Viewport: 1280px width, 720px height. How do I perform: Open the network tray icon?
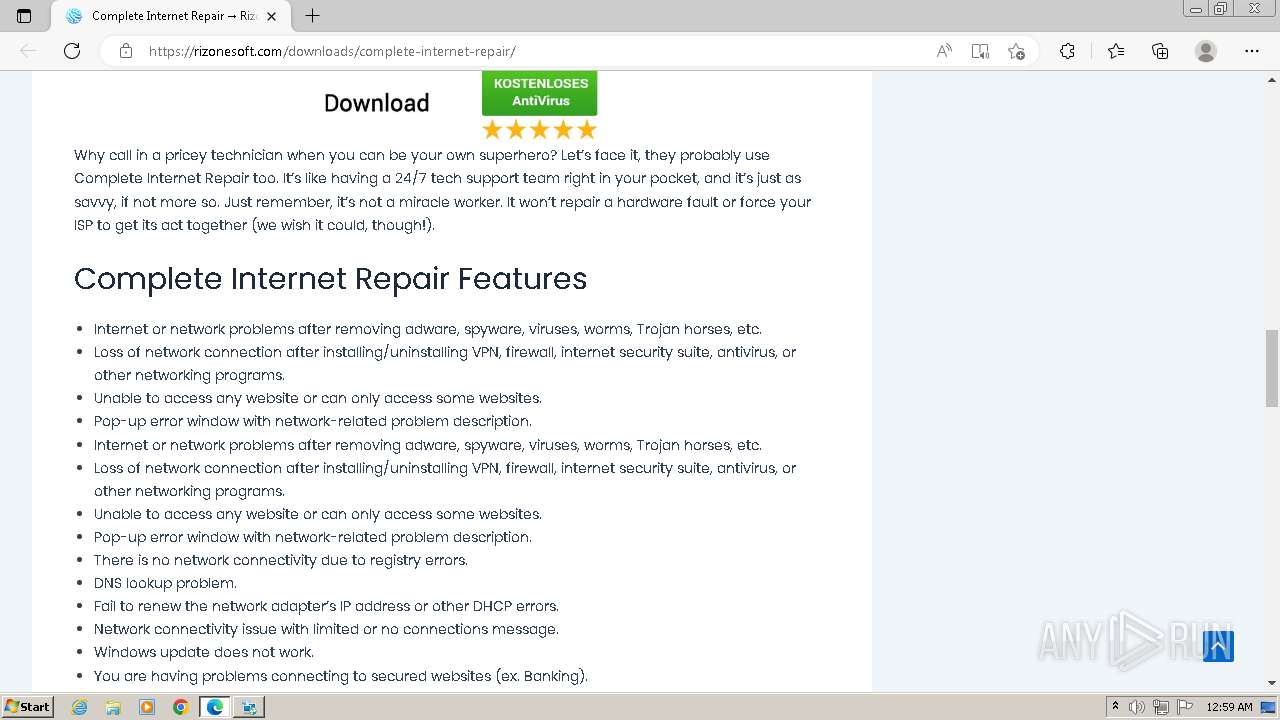point(1160,707)
